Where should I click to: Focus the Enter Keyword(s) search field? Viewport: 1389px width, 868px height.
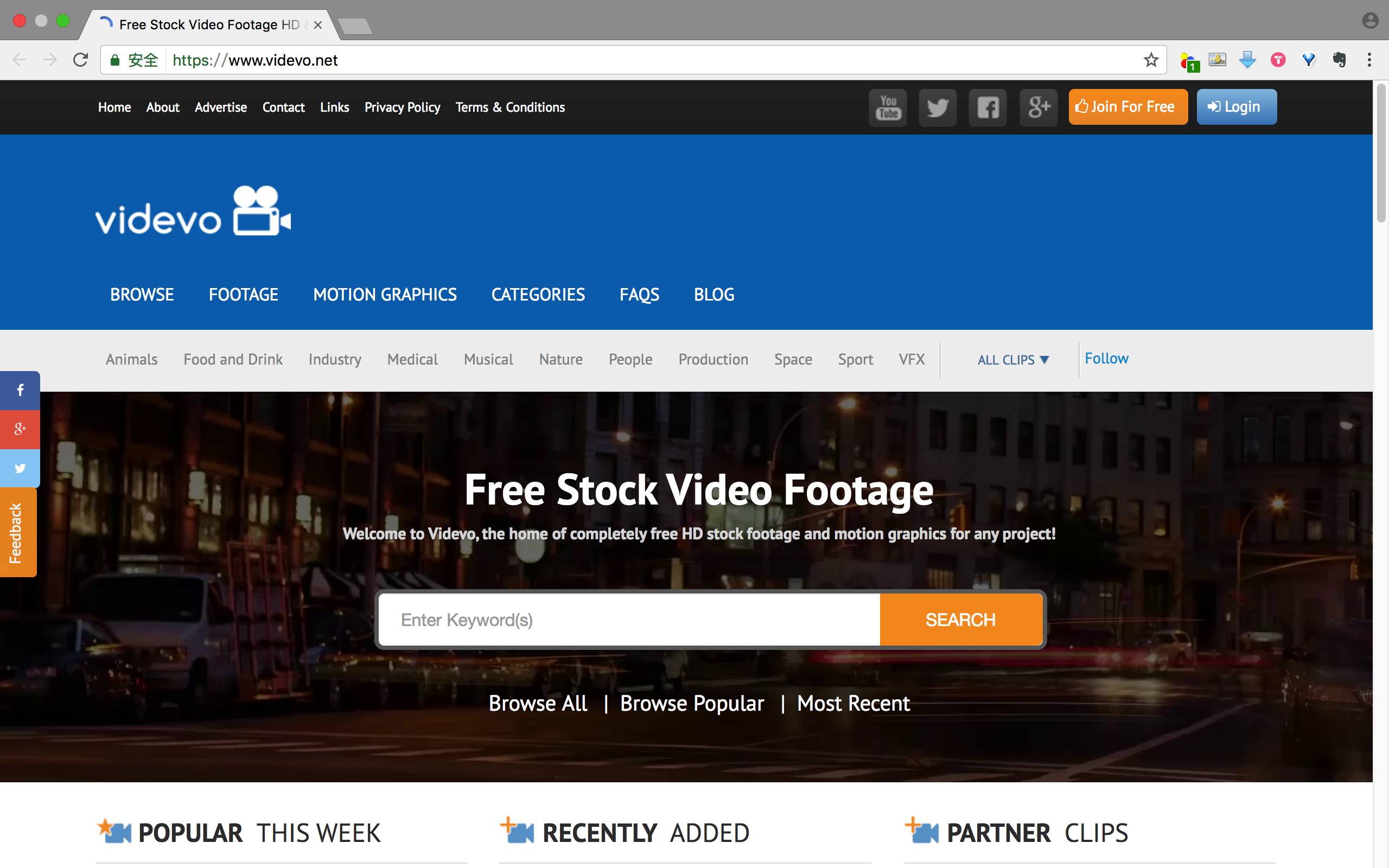629,620
